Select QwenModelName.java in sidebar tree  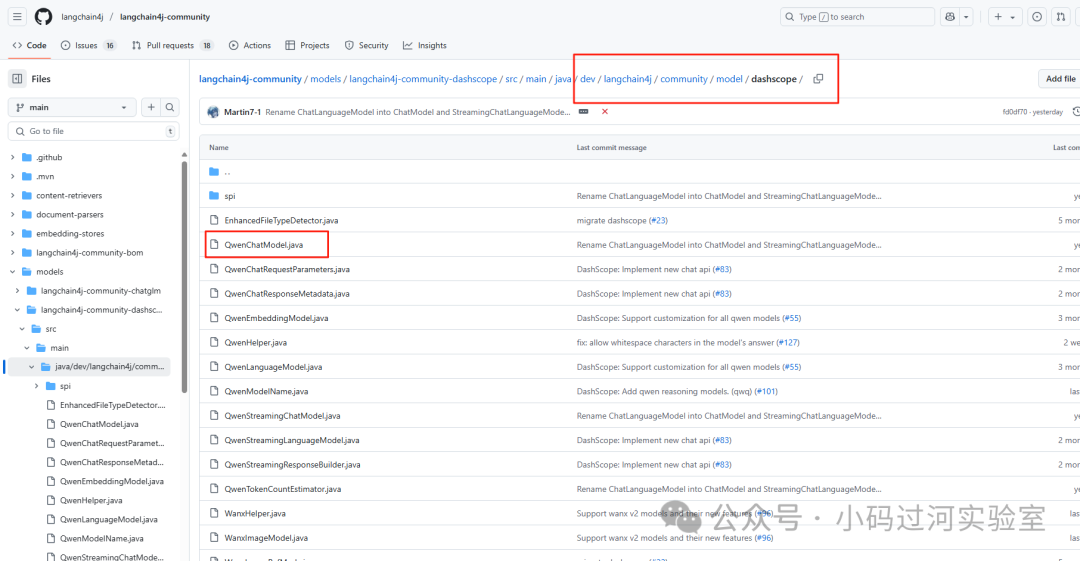[101, 538]
